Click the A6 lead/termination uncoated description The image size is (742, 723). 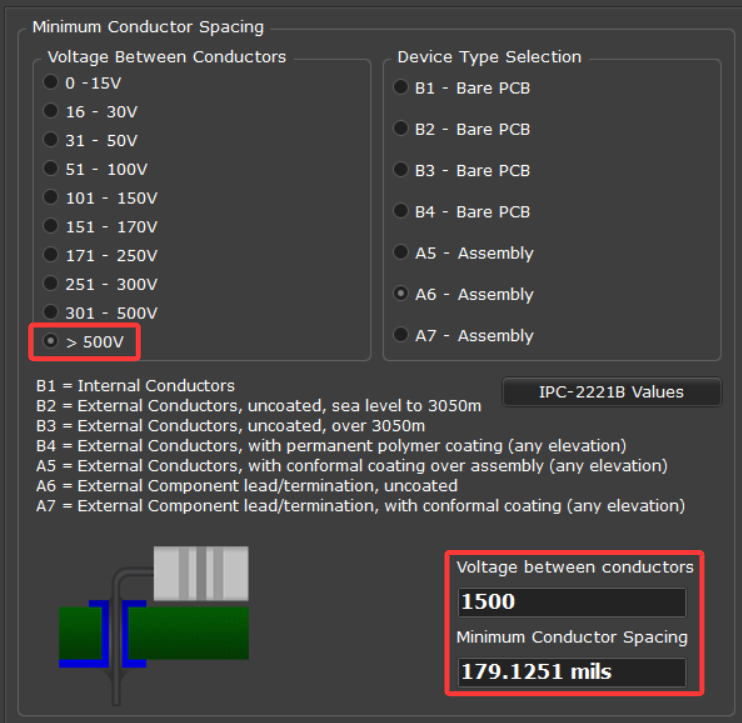click(247, 486)
